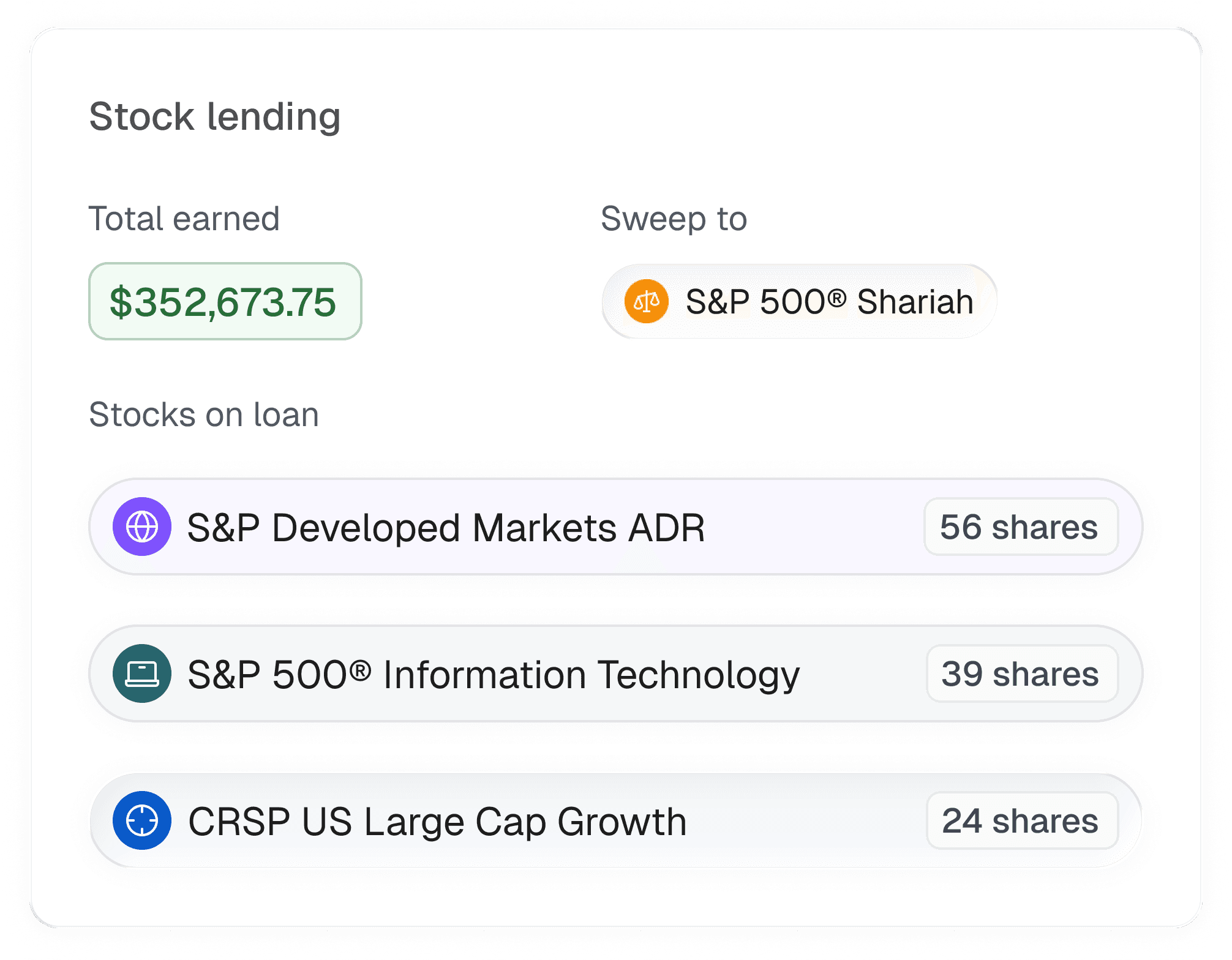1232x960 pixels.
Task: Click the blue crosshair target icon
Action: pyautogui.click(x=142, y=820)
